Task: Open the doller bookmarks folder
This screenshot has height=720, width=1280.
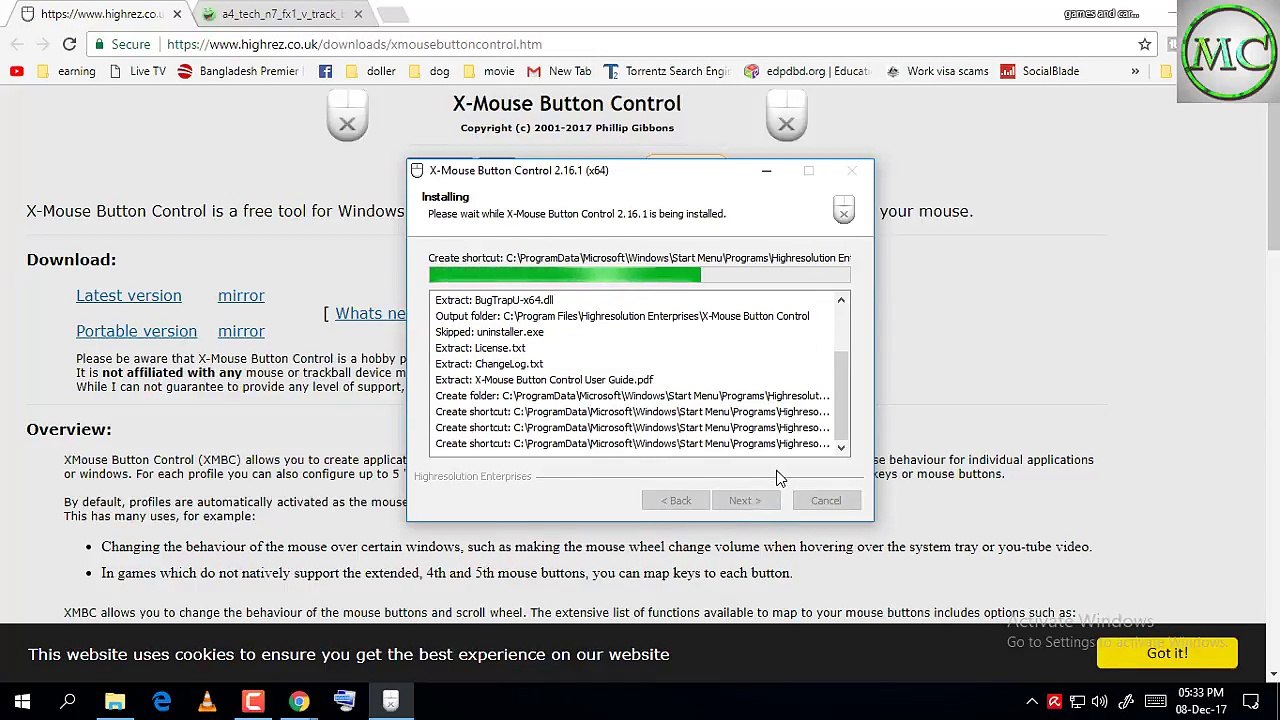Action: tap(370, 71)
